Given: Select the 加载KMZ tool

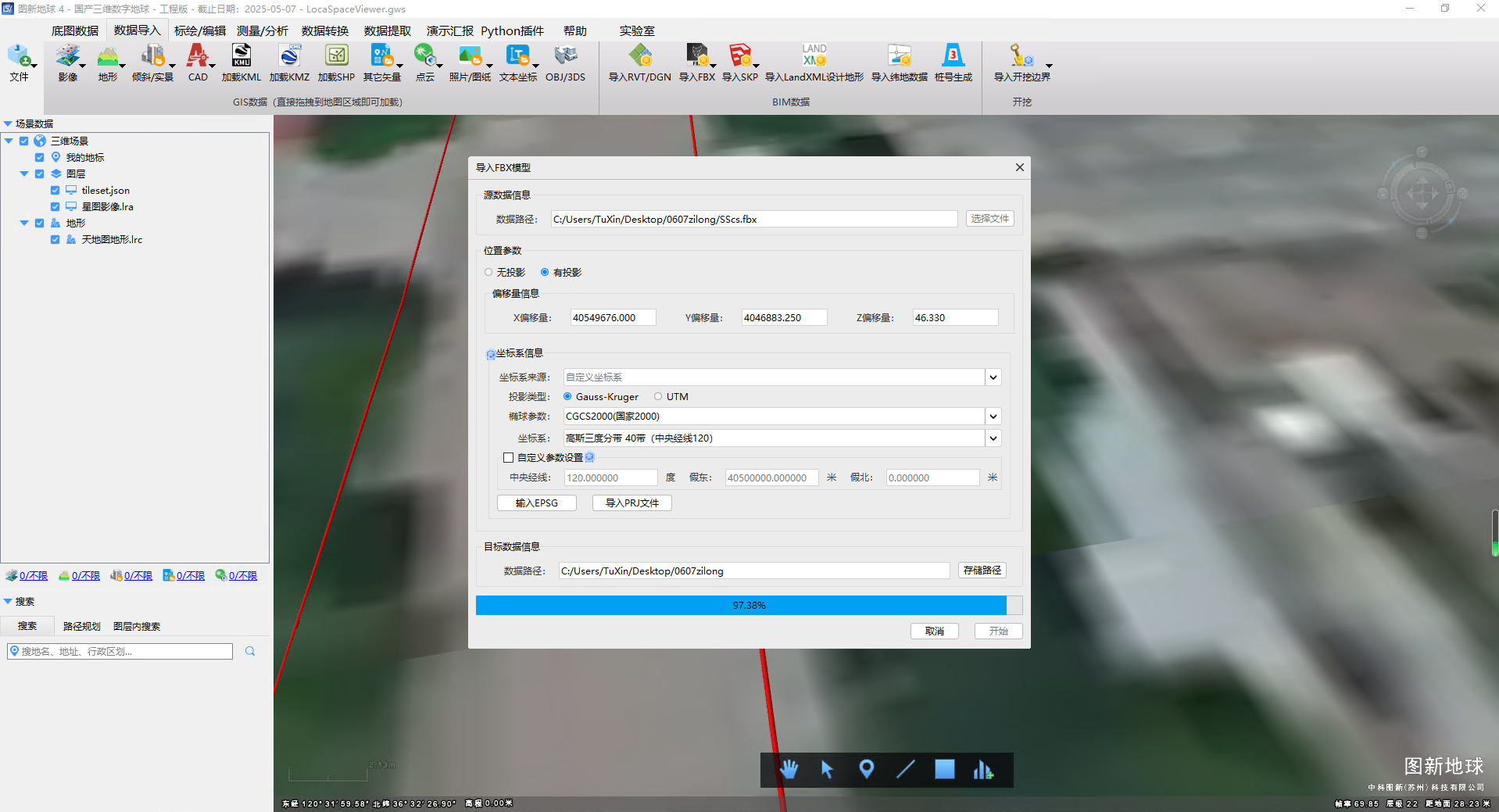Looking at the screenshot, I should [x=290, y=63].
